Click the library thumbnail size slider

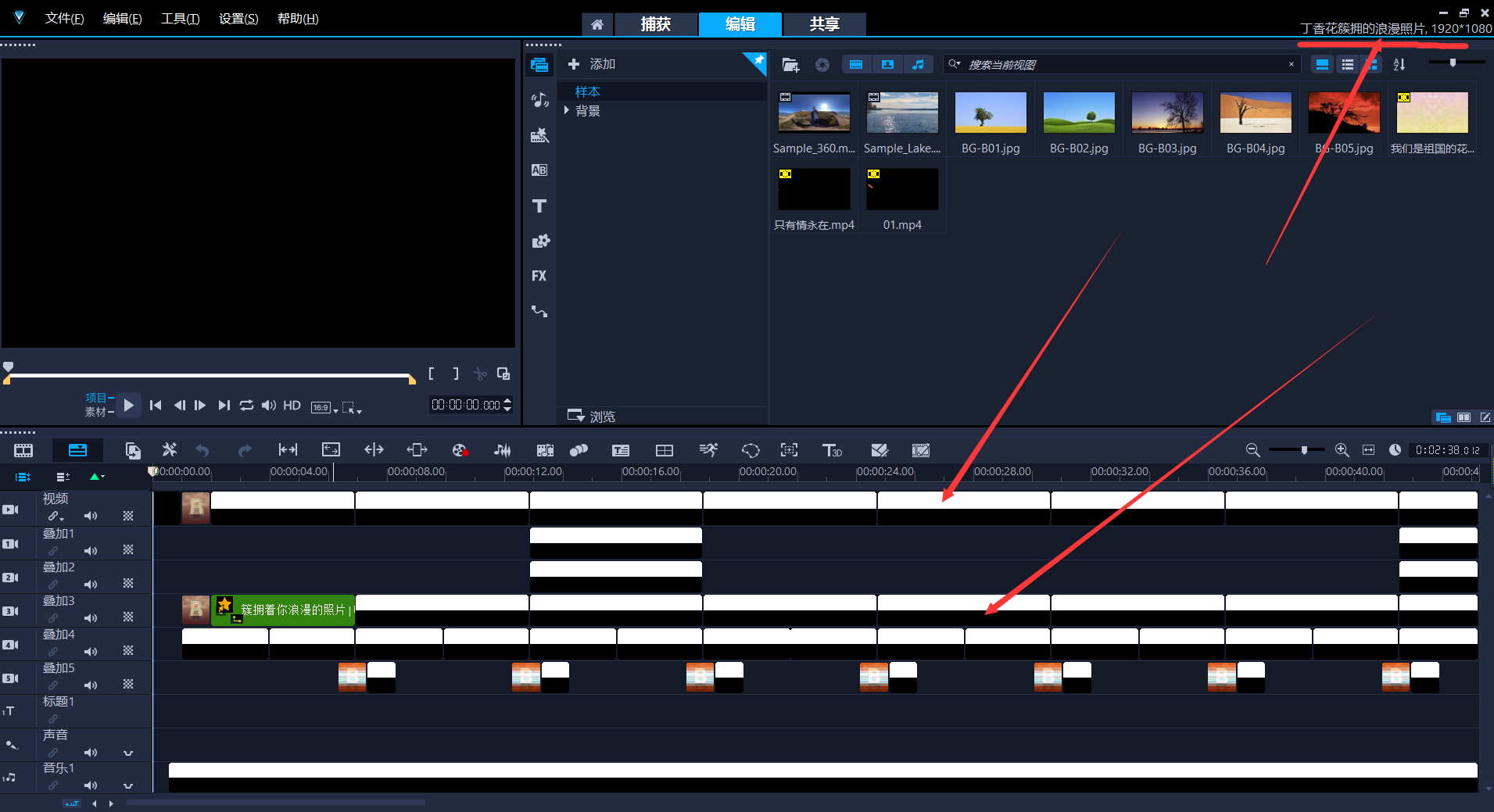tap(1453, 63)
